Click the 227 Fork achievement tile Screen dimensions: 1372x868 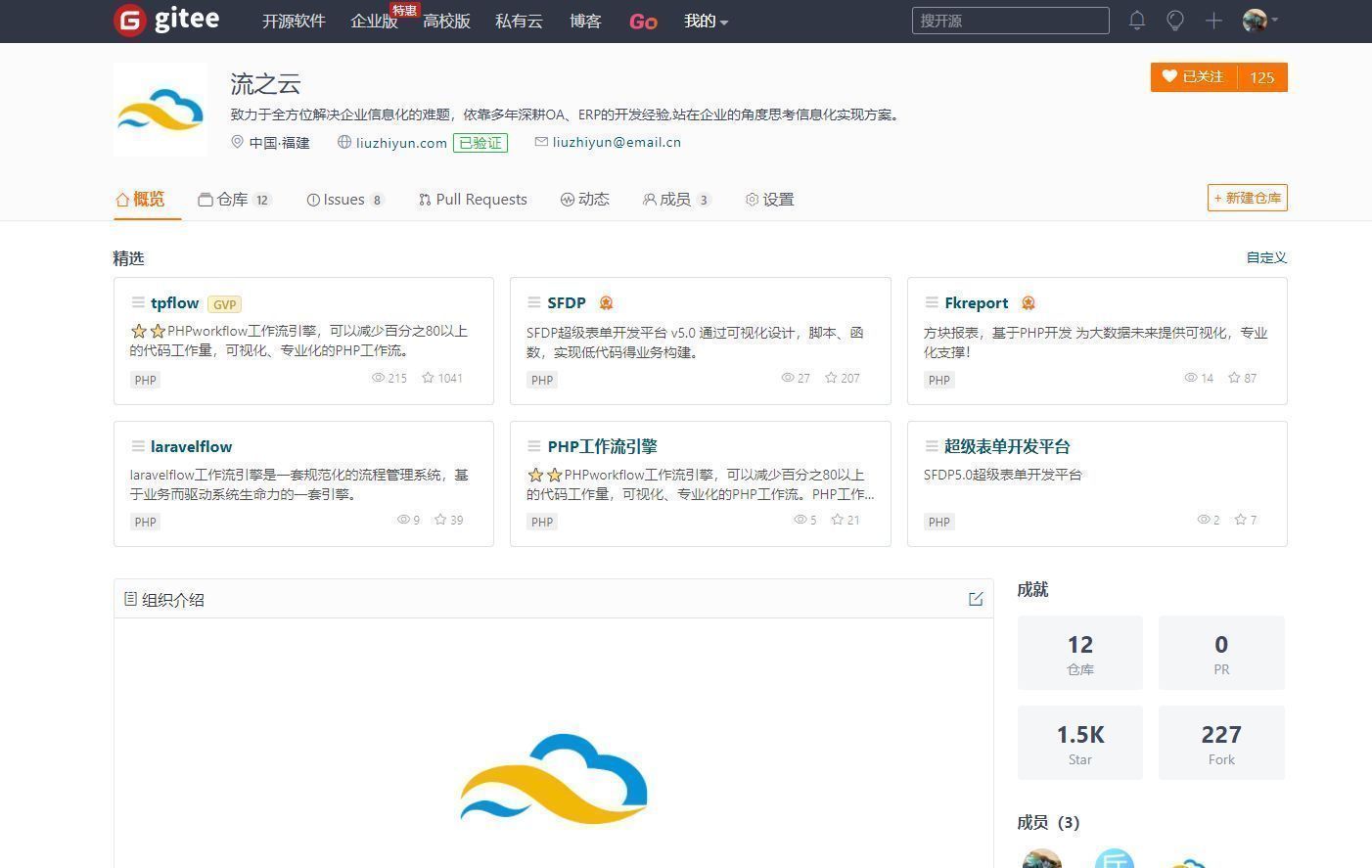click(x=1221, y=743)
